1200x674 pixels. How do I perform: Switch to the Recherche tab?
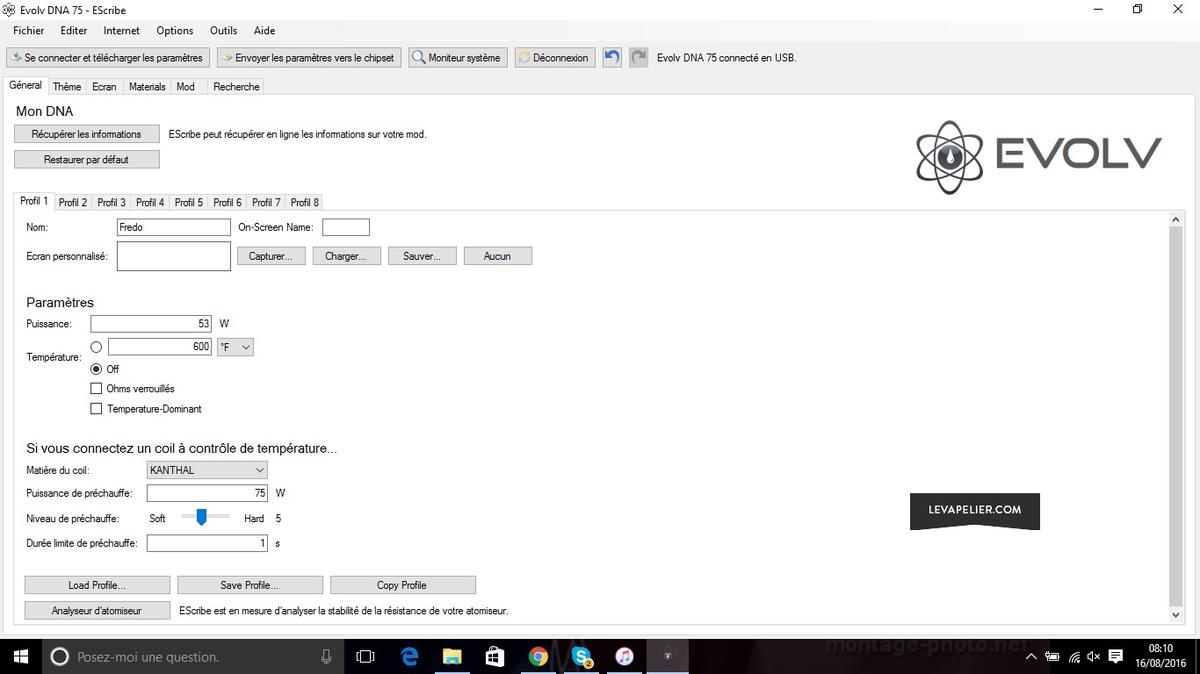[x=237, y=87]
